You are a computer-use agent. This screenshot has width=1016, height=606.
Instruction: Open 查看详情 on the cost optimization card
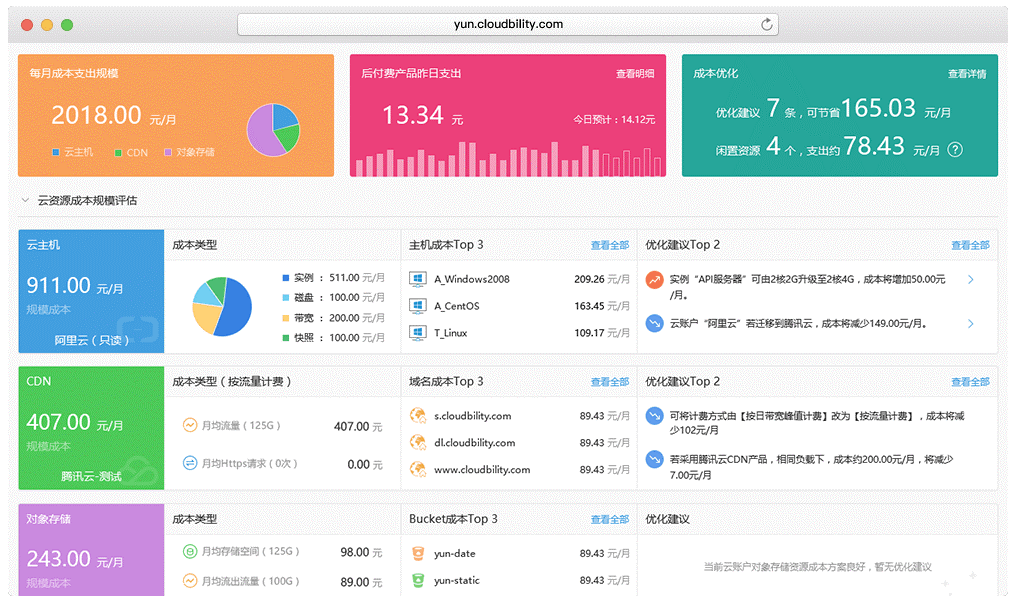(967, 74)
